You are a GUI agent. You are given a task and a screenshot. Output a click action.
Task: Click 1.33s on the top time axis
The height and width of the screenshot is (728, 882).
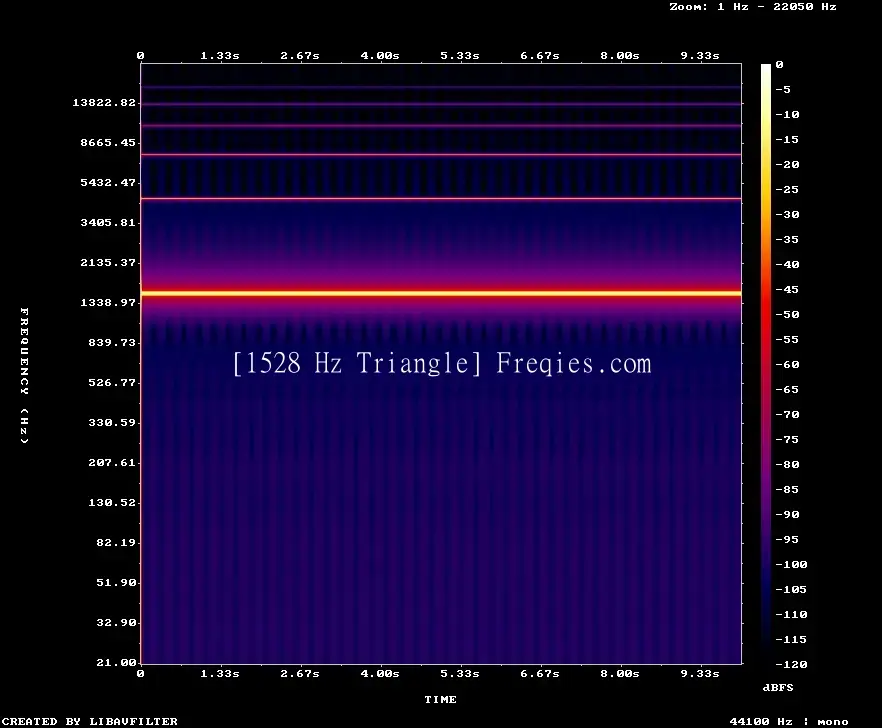coord(220,56)
